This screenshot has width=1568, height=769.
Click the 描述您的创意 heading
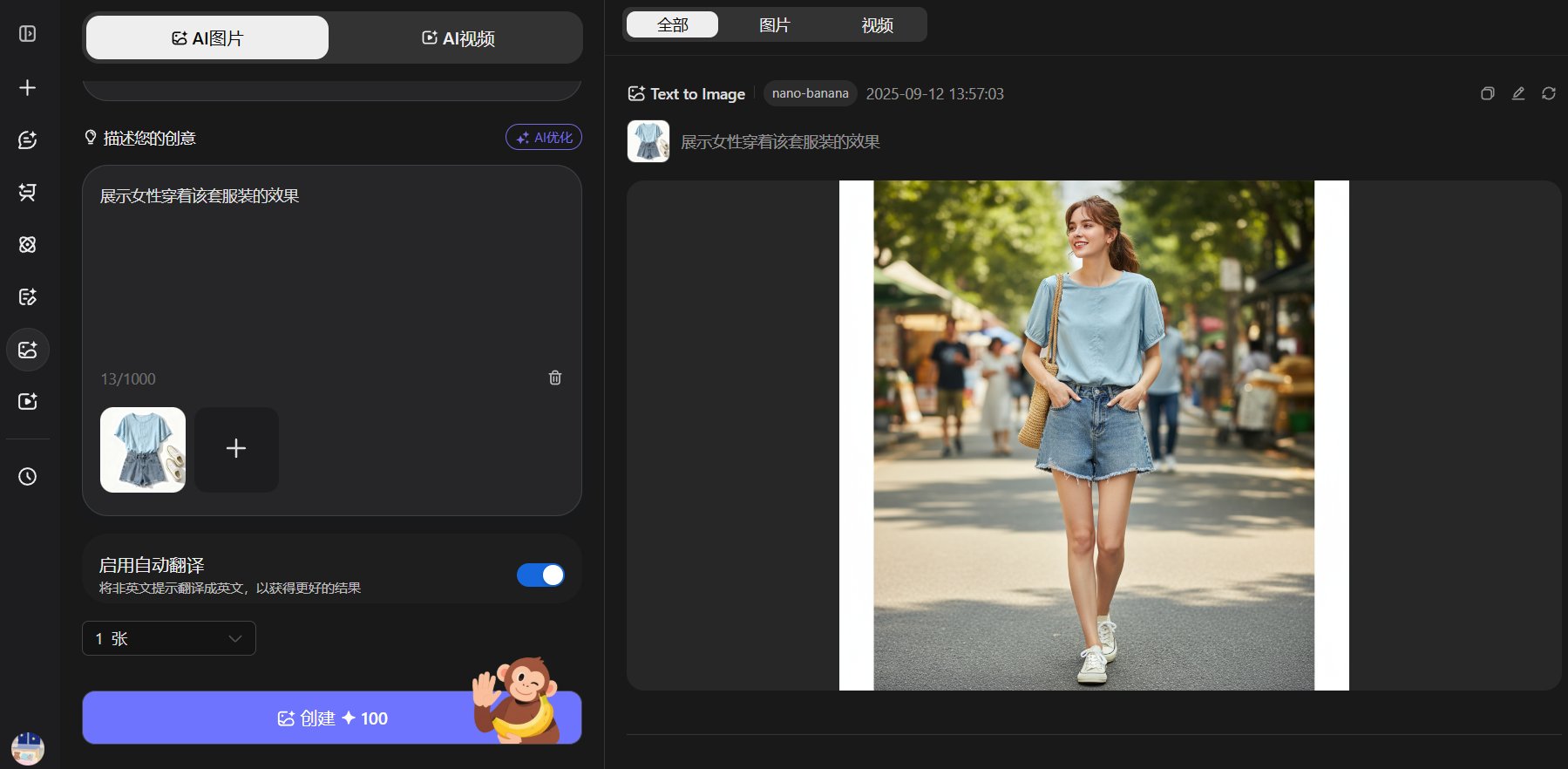[149, 138]
